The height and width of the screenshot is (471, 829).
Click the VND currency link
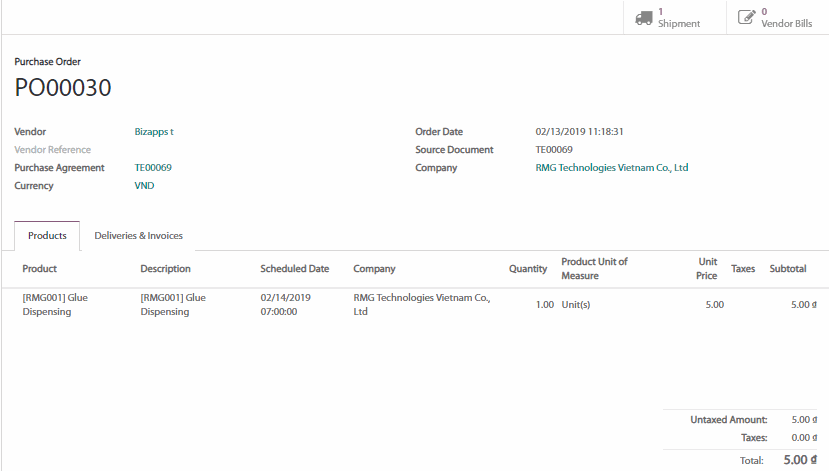(x=144, y=186)
